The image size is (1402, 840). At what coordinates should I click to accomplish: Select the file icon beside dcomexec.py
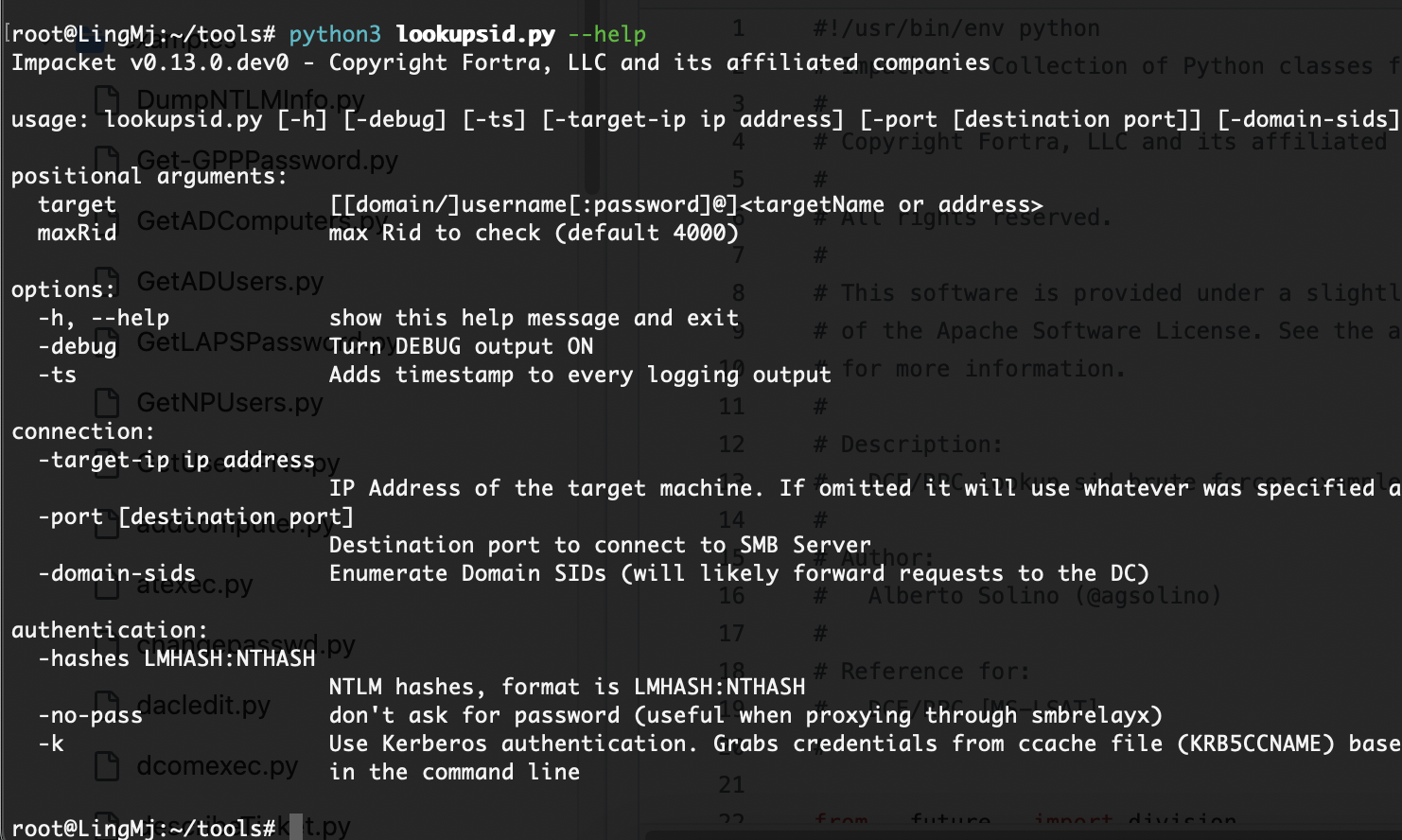click(x=107, y=765)
